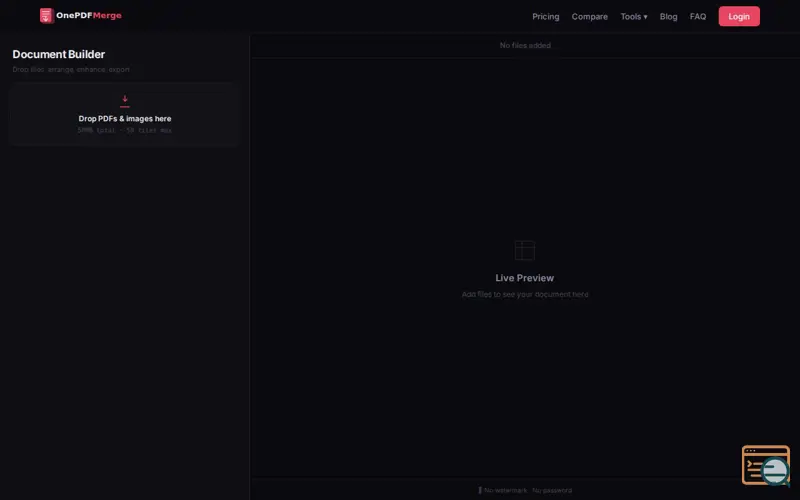Click the file limit text under drop zone
The image size is (800, 500).
tap(124, 131)
